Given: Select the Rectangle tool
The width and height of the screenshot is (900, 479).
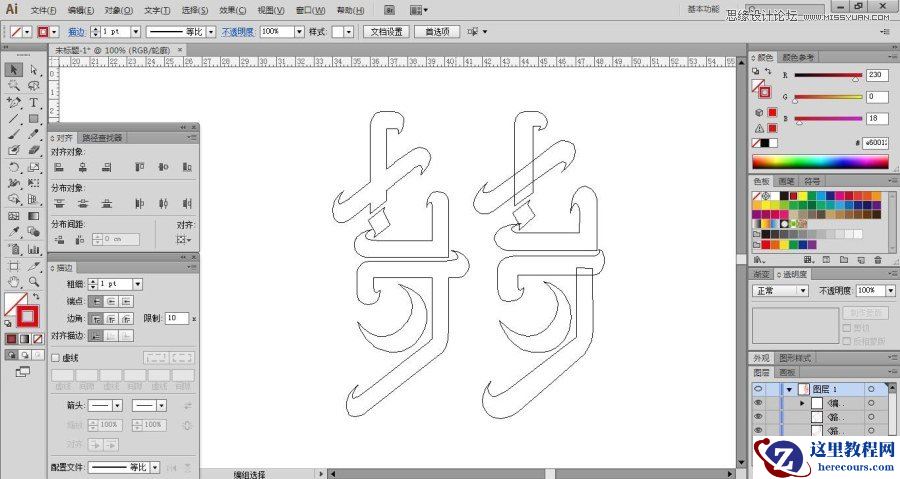Looking at the screenshot, I should point(33,118).
